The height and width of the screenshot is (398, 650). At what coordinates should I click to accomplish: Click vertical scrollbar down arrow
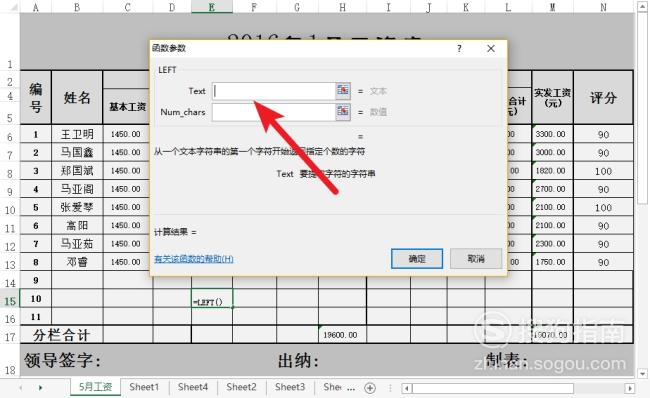(643, 373)
